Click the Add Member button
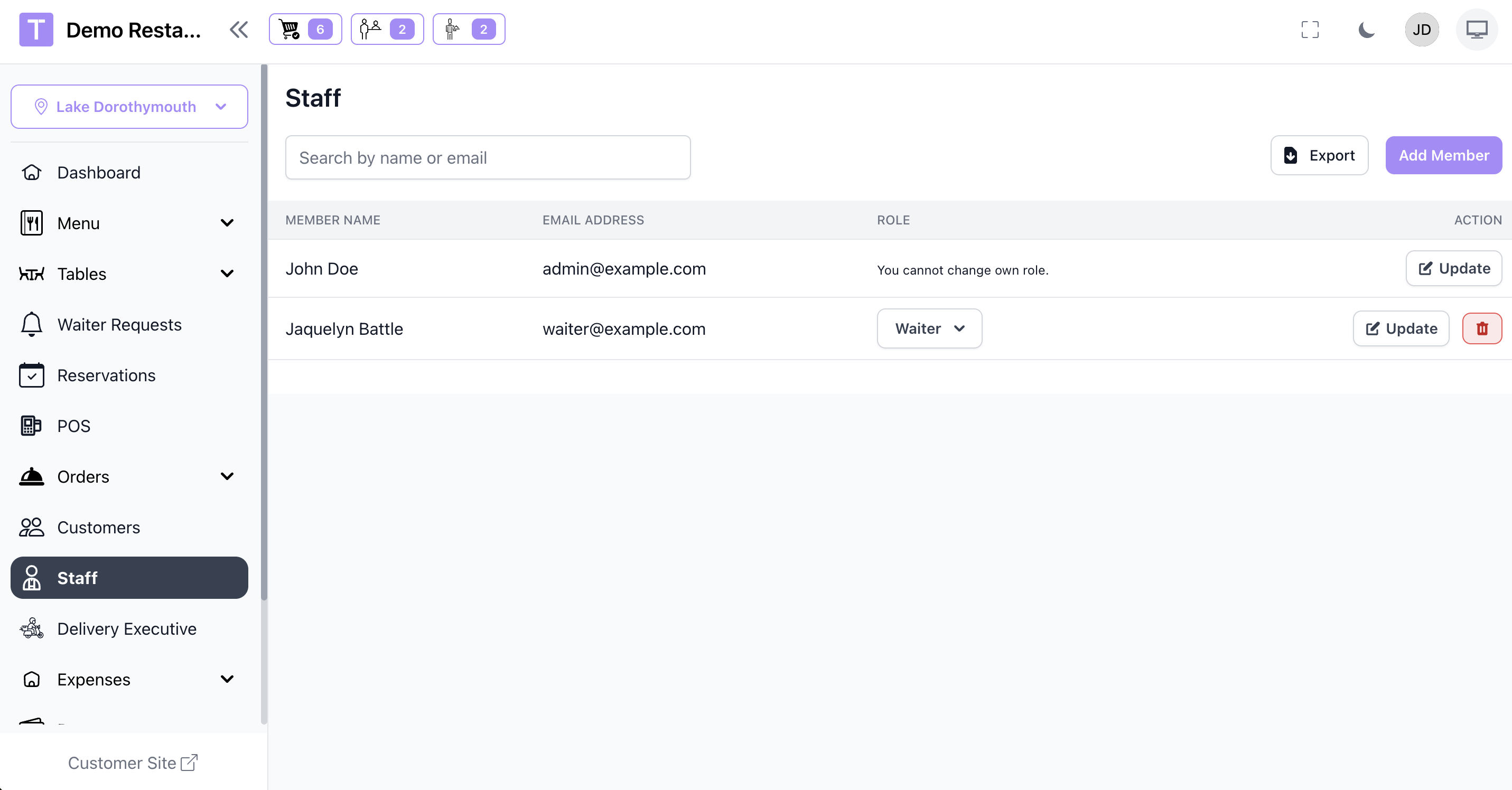Screen dimensions: 1512x790 [1443, 155]
